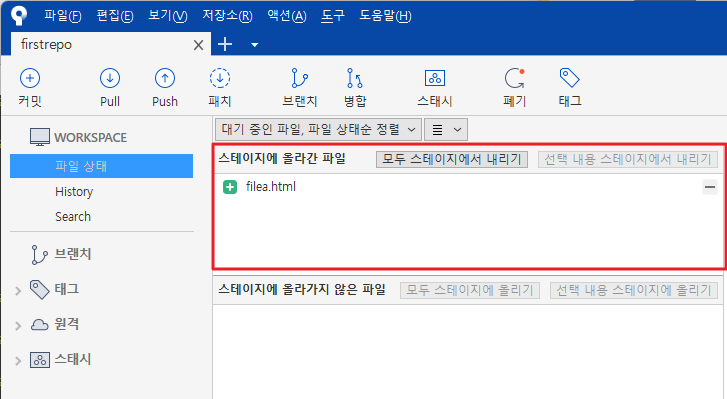Image resolution: width=727 pixels, height=399 pixels.
Task: Click the 병합 (Merge) toolbar icon
Action: tap(355, 78)
